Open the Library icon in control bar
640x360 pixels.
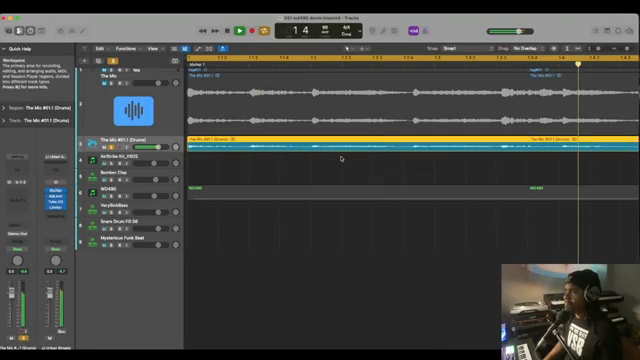pyautogui.click(x=8, y=31)
